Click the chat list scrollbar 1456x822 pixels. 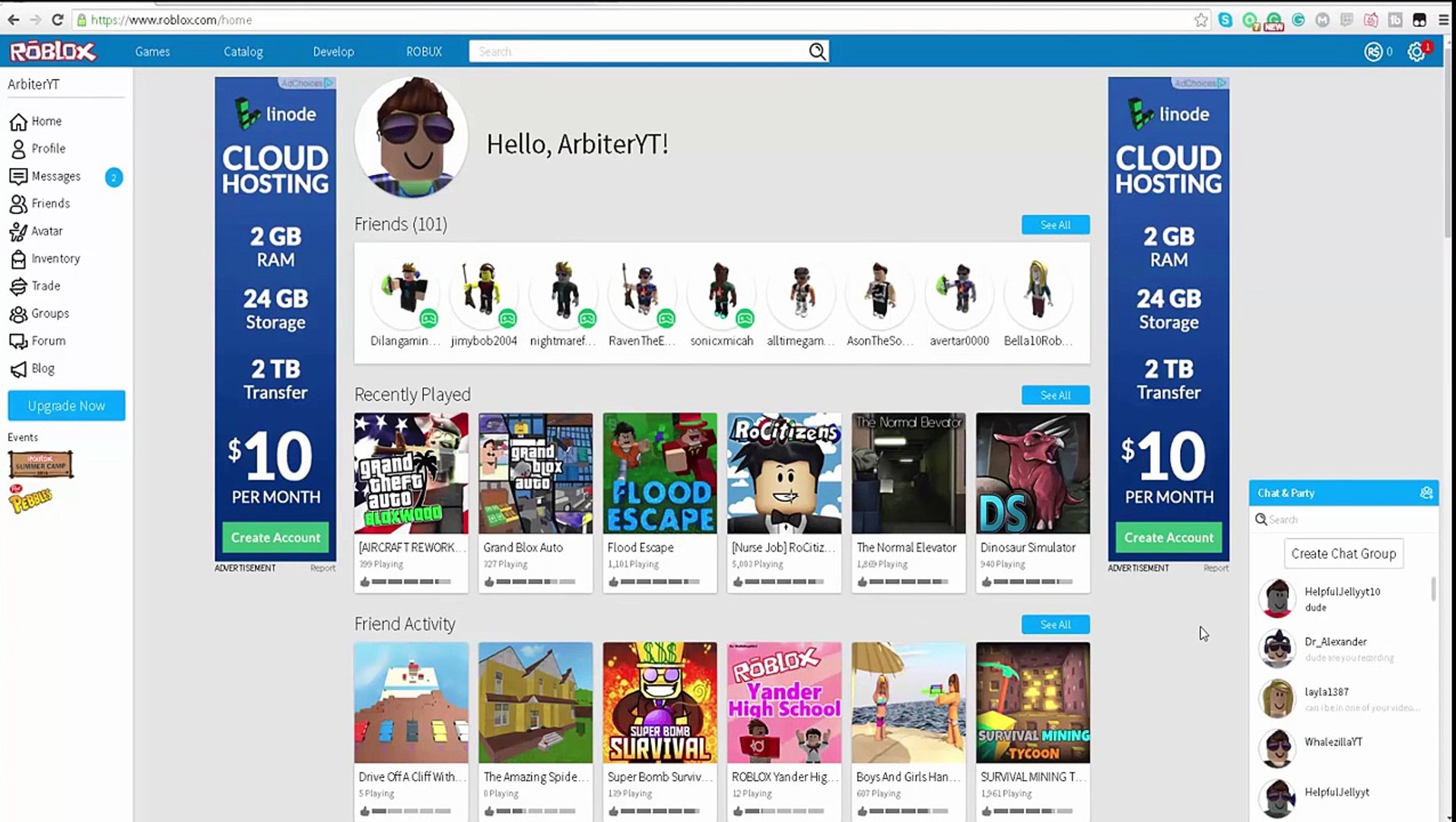click(x=1433, y=588)
